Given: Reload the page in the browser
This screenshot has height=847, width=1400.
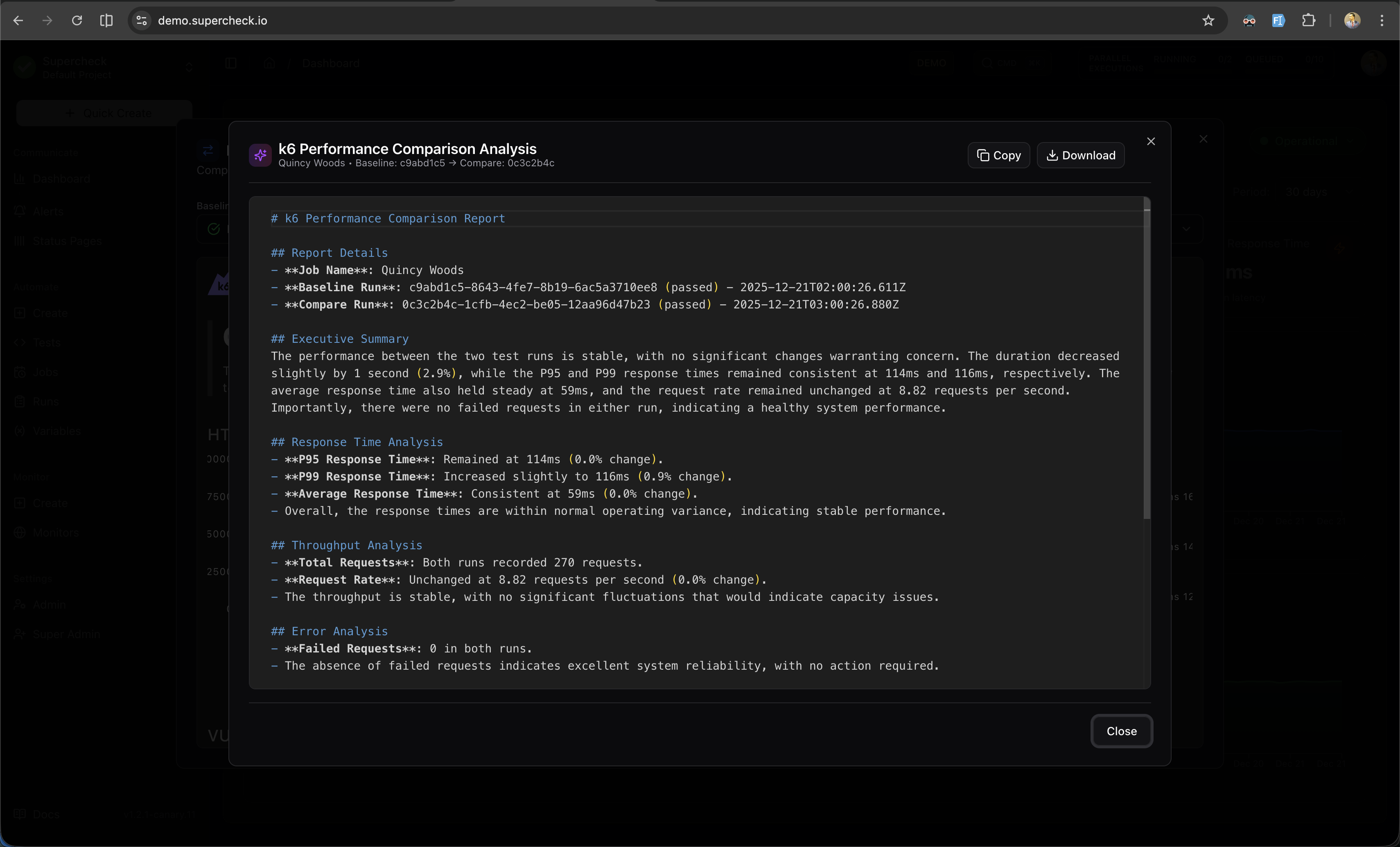Looking at the screenshot, I should [x=77, y=20].
